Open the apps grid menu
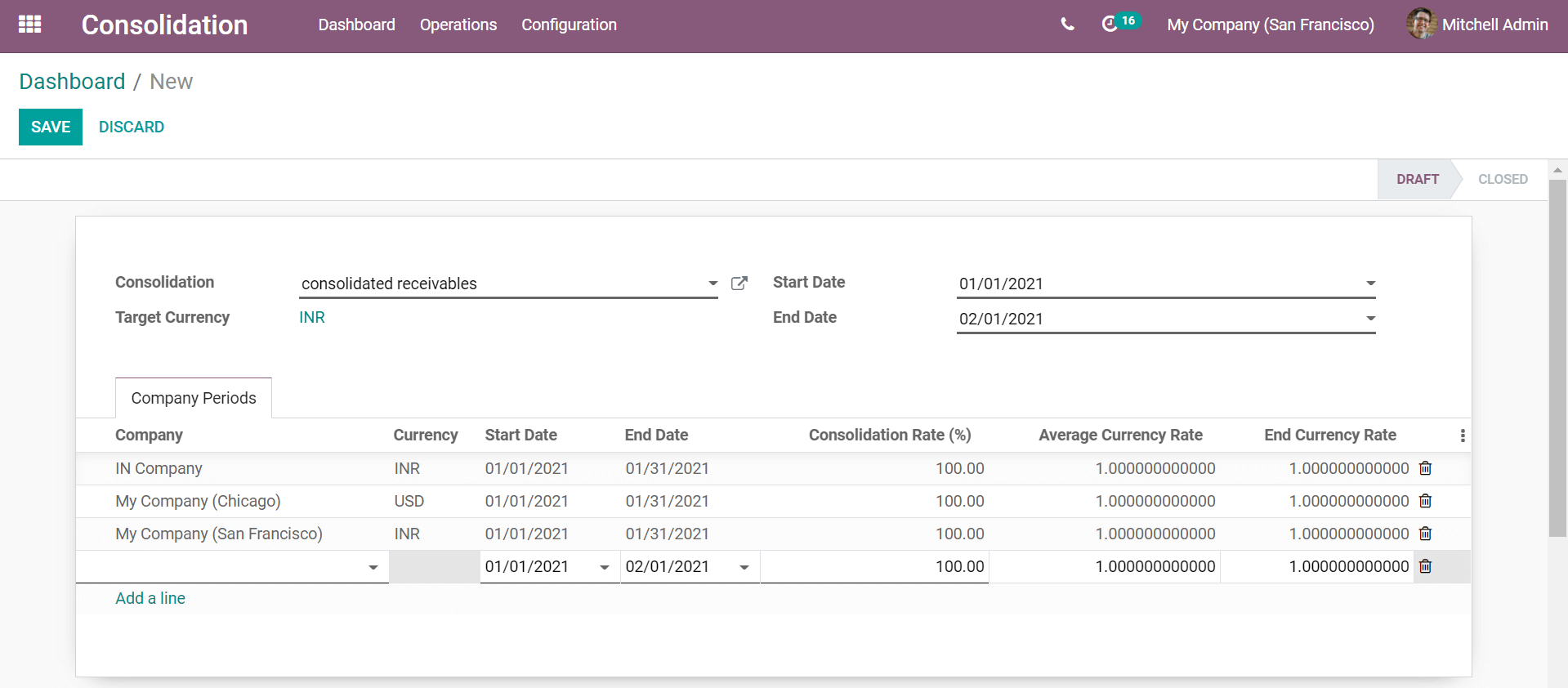This screenshot has width=1568, height=688. click(29, 25)
